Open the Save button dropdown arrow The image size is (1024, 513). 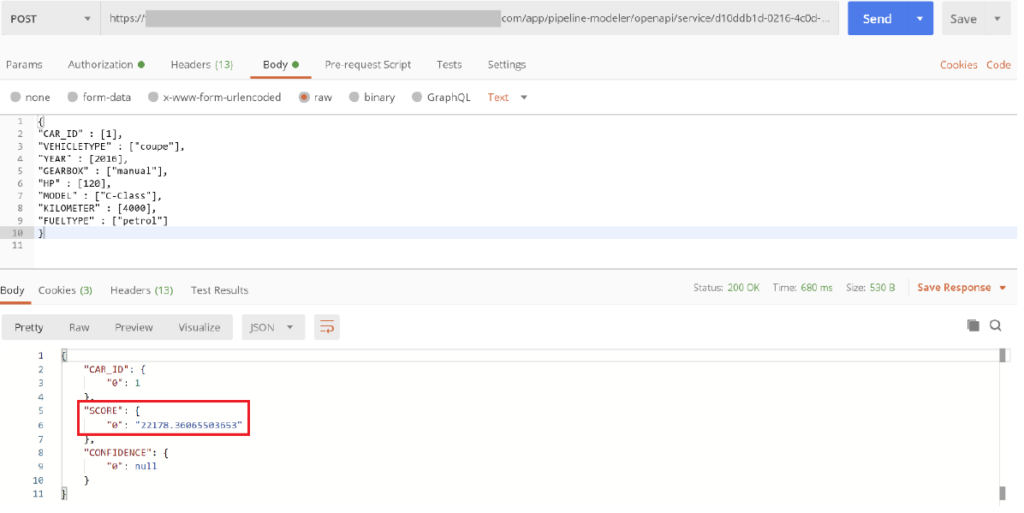pos(997,20)
